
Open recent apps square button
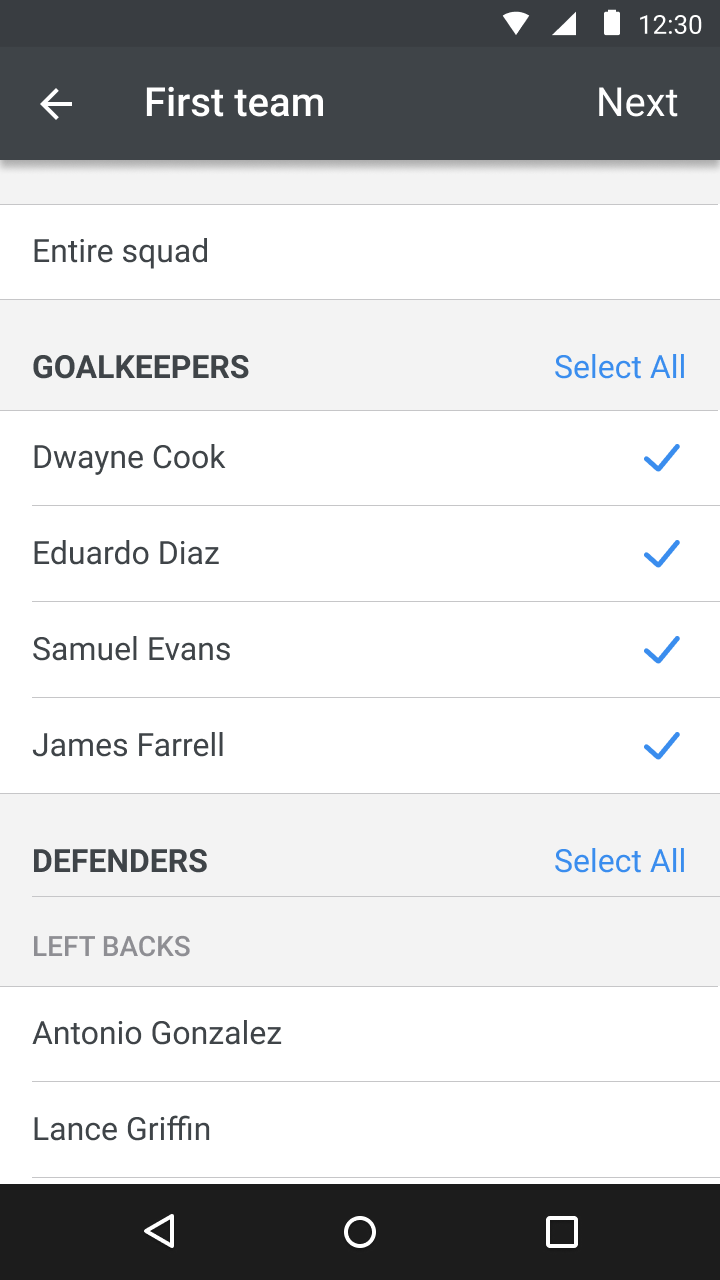pos(562,1231)
